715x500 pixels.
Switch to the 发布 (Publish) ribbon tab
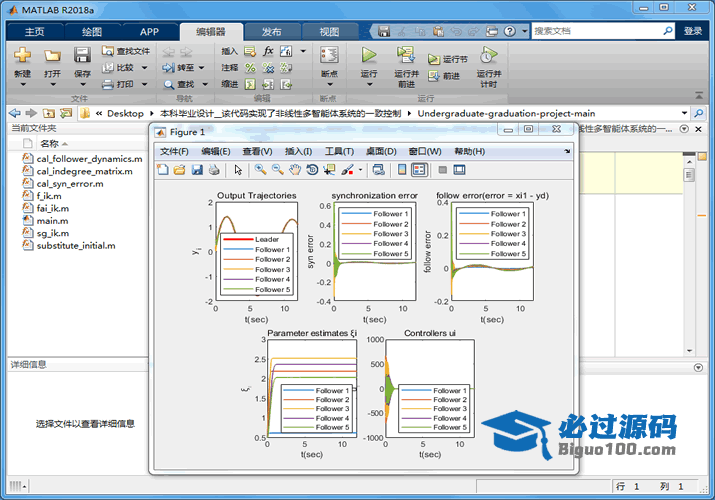(271, 31)
